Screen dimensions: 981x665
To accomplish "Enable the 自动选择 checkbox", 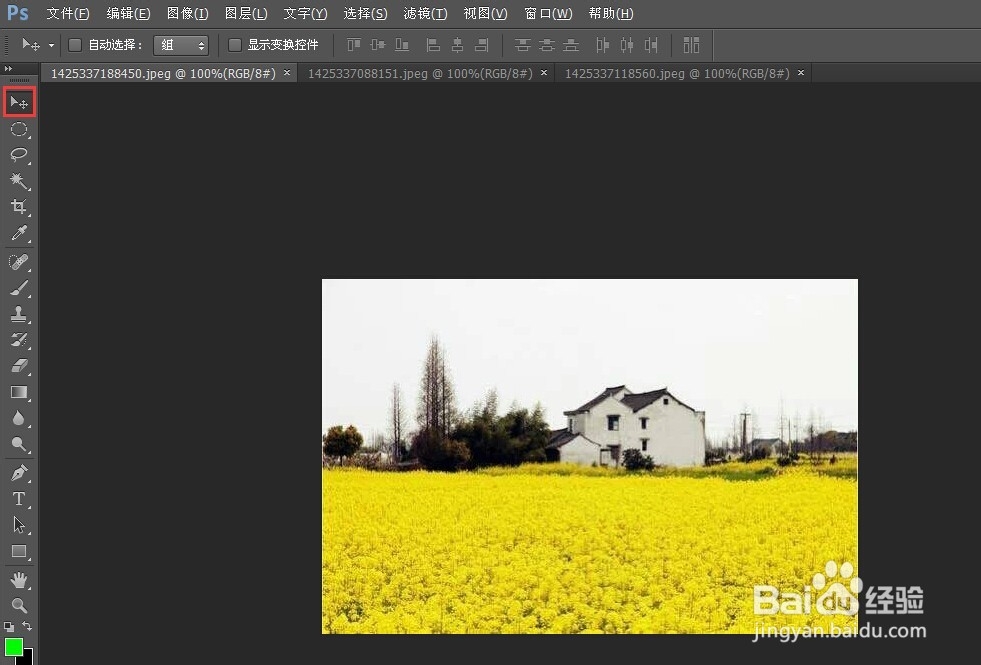I will pos(74,44).
